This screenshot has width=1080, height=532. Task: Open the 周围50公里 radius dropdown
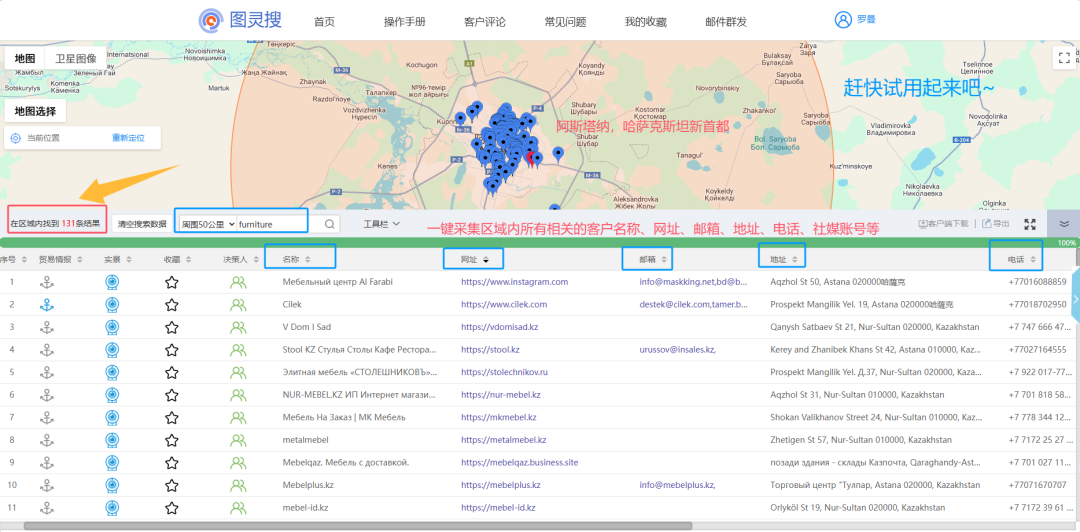pyautogui.click(x=207, y=224)
